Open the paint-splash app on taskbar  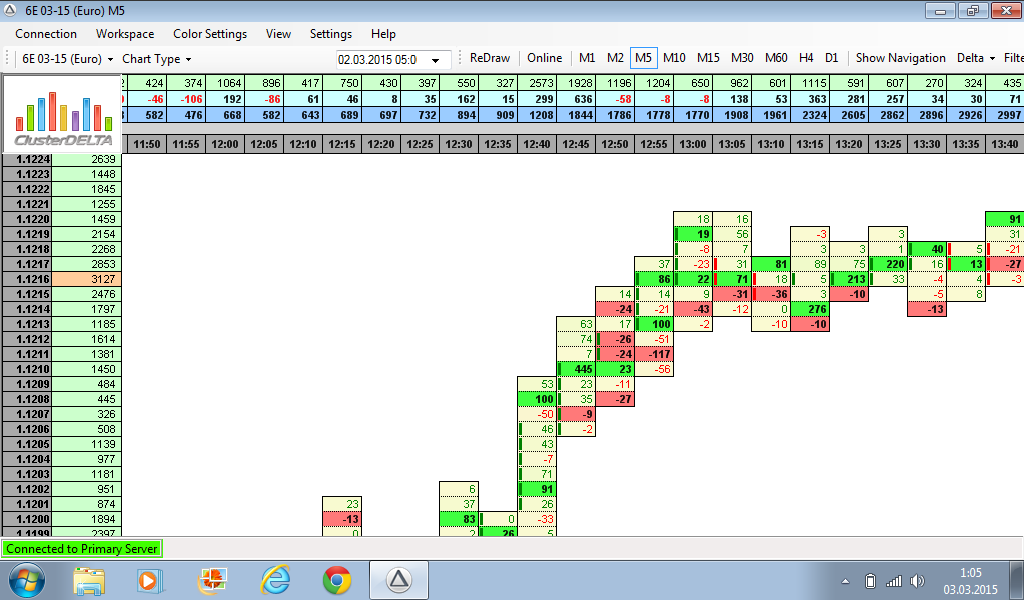coord(212,580)
